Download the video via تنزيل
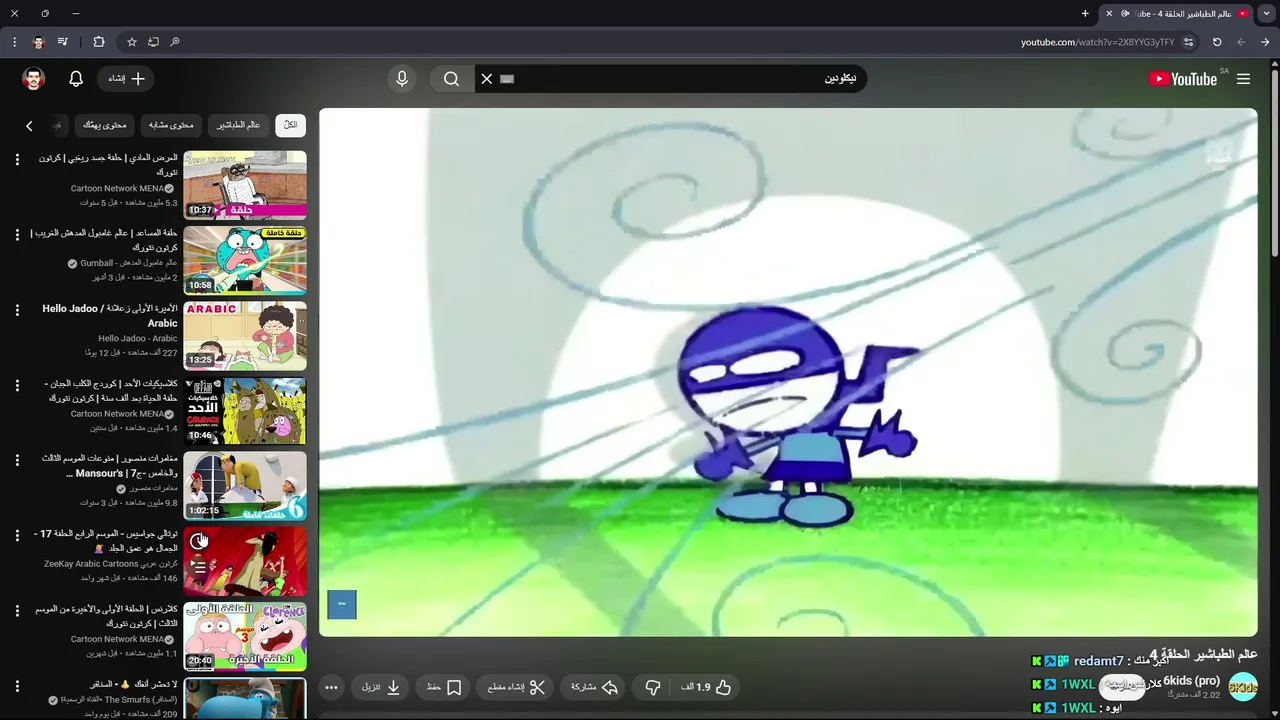The height and width of the screenshot is (720, 1280). (381, 687)
